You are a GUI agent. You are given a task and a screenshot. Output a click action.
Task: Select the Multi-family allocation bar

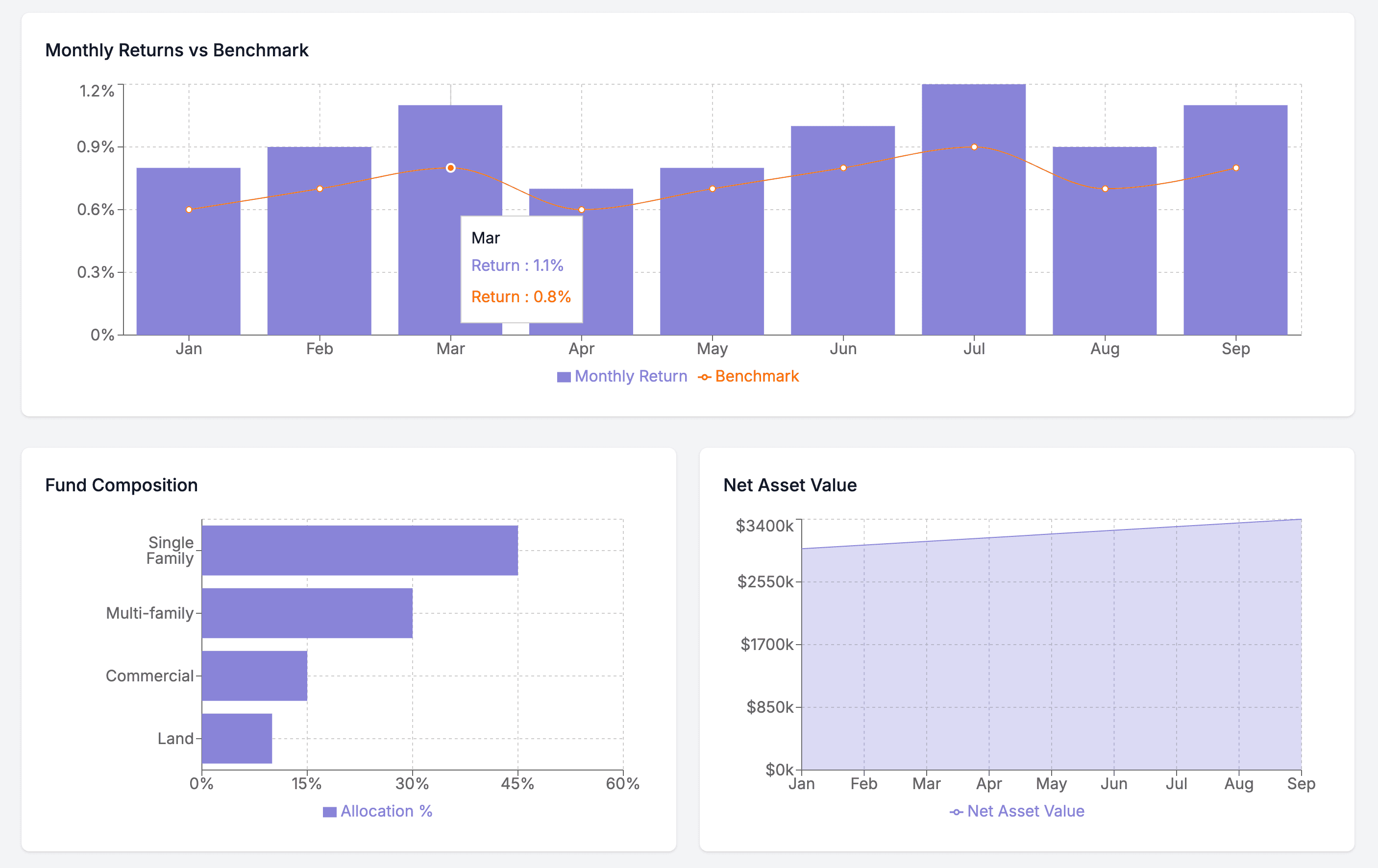click(307, 613)
